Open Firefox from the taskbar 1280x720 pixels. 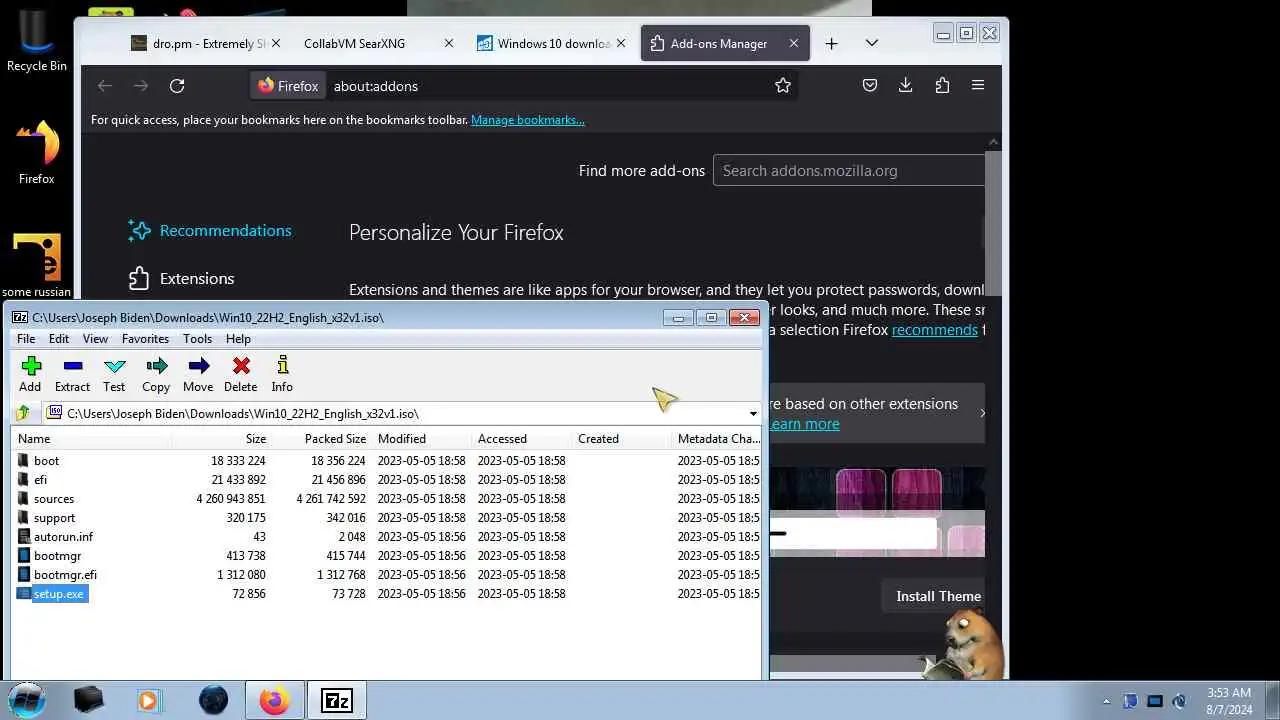[x=274, y=700]
